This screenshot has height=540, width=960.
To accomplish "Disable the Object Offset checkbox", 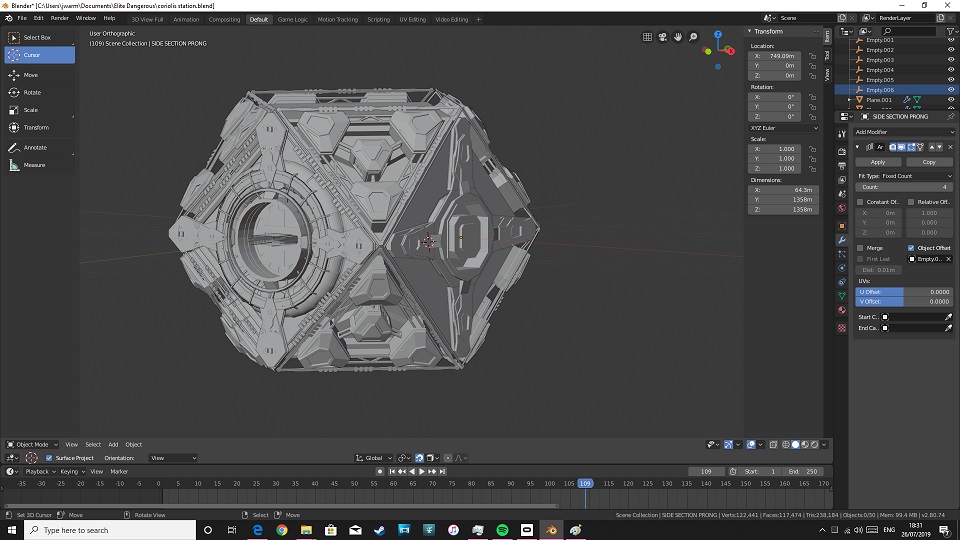I will [x=911, y=248].
